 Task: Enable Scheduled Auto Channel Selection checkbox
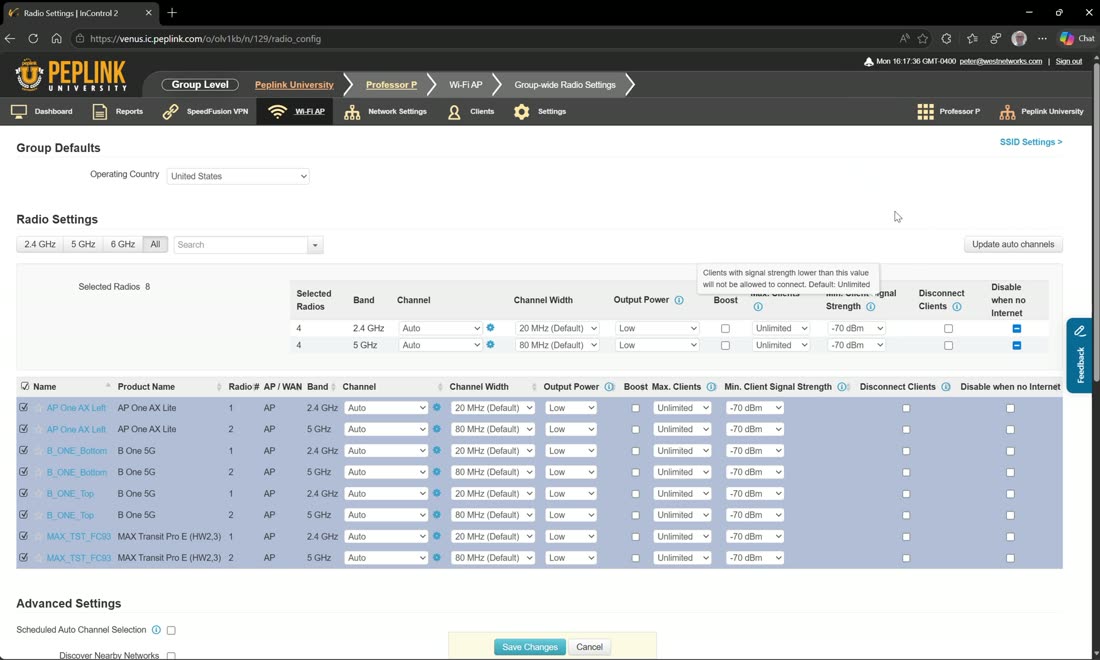tap(171, 631)
